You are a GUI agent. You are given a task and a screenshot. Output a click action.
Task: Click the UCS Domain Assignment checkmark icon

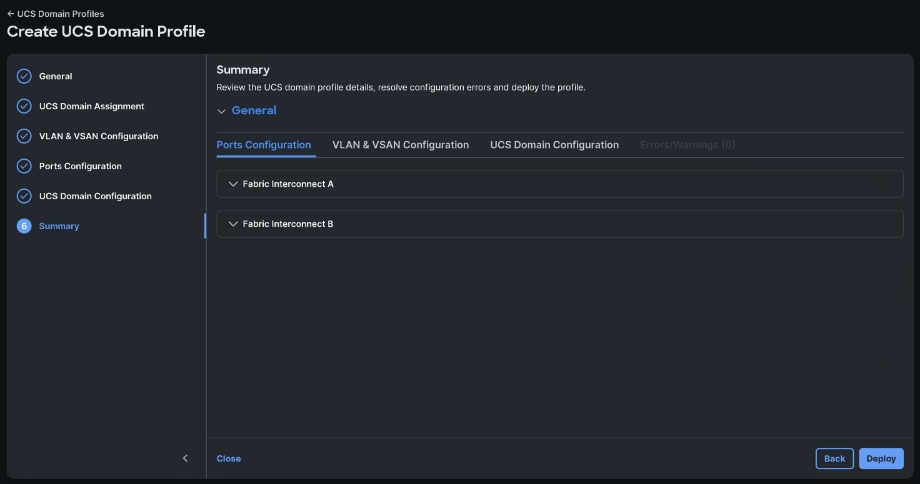click(24, 106)
